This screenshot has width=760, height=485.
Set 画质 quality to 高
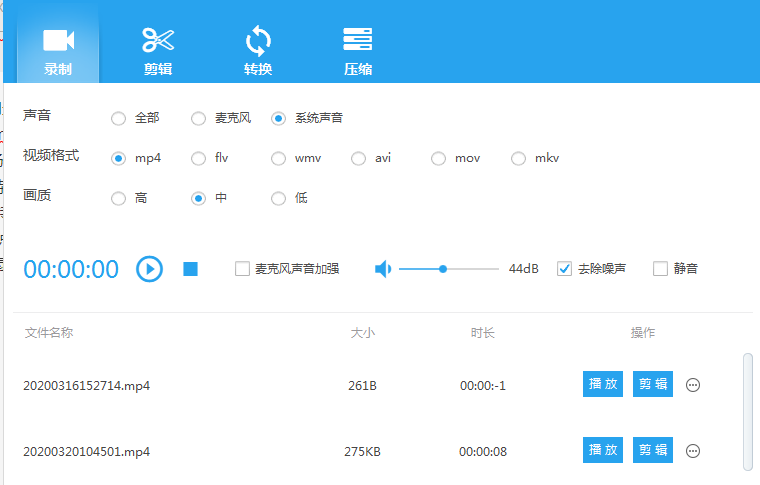pyautogui.click(x=119, y=198)
